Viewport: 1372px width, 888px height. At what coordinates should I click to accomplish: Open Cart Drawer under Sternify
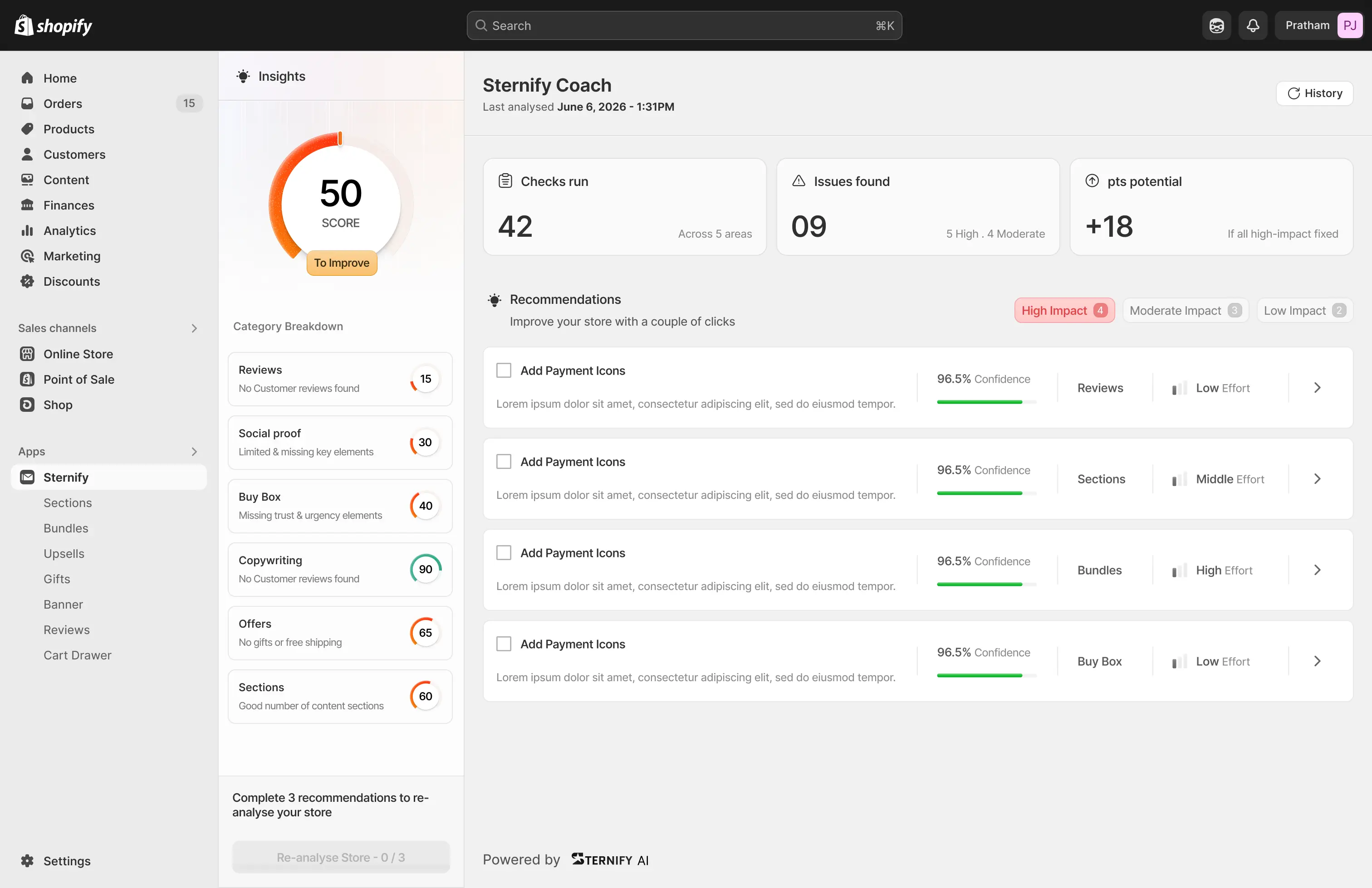[77, 654]
